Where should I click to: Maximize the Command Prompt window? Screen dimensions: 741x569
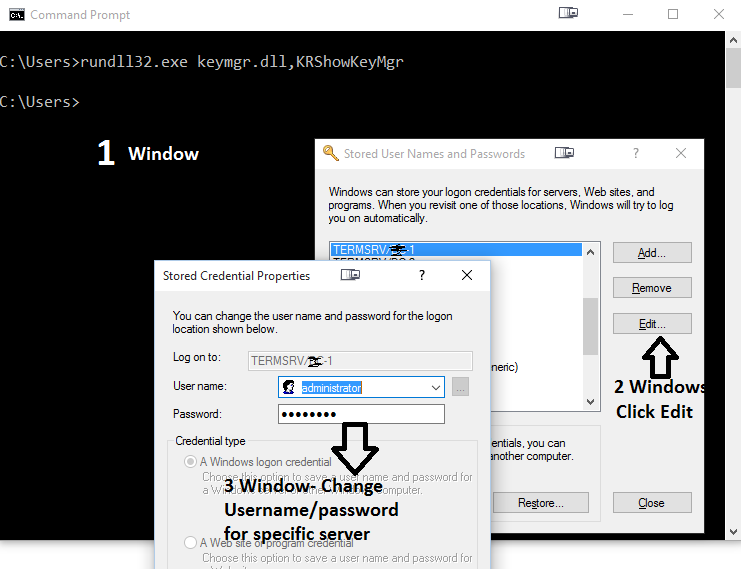point(673,14)
